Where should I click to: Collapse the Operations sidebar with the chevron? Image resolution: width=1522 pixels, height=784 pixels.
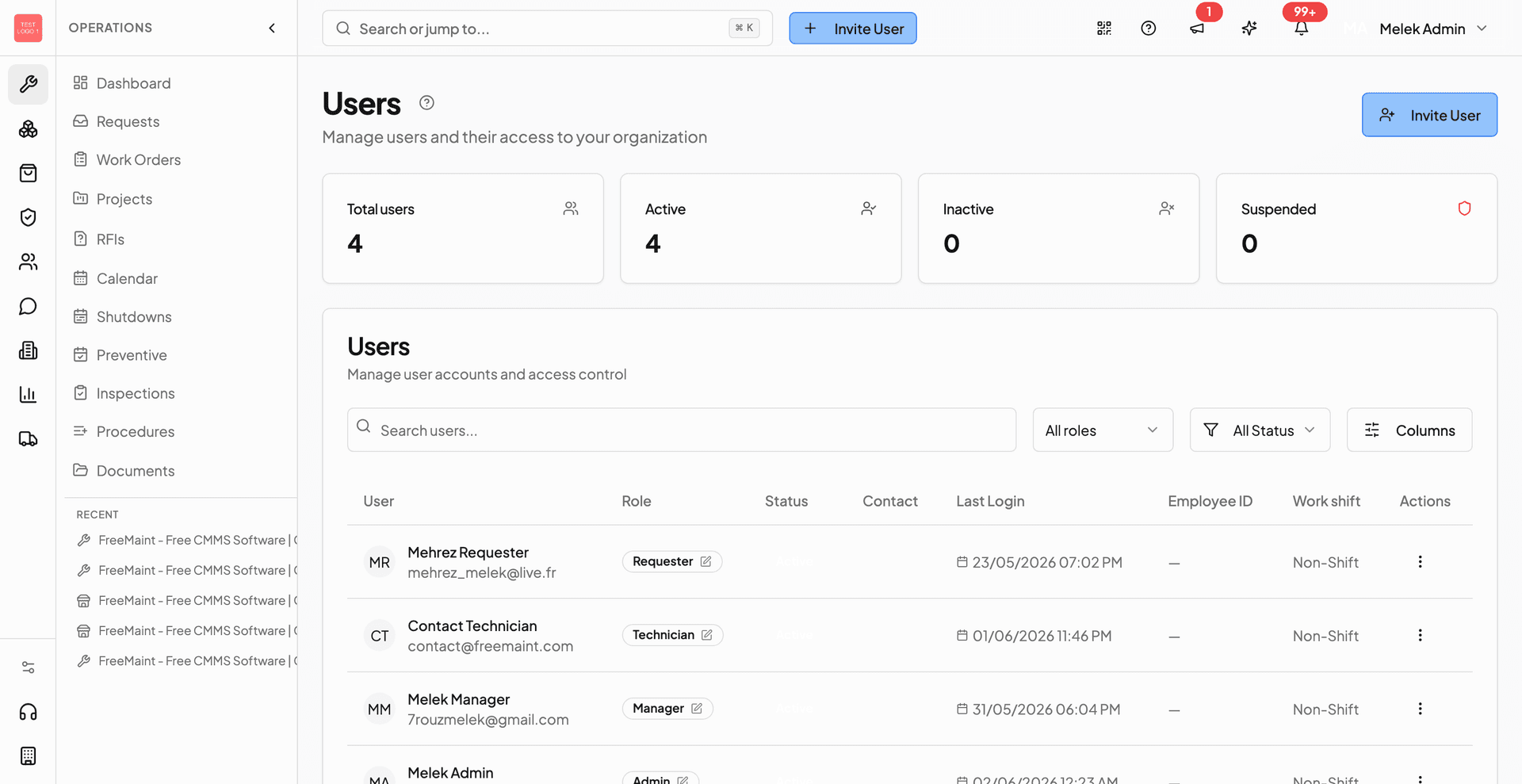pyautogui.click(x=272, y=28)
